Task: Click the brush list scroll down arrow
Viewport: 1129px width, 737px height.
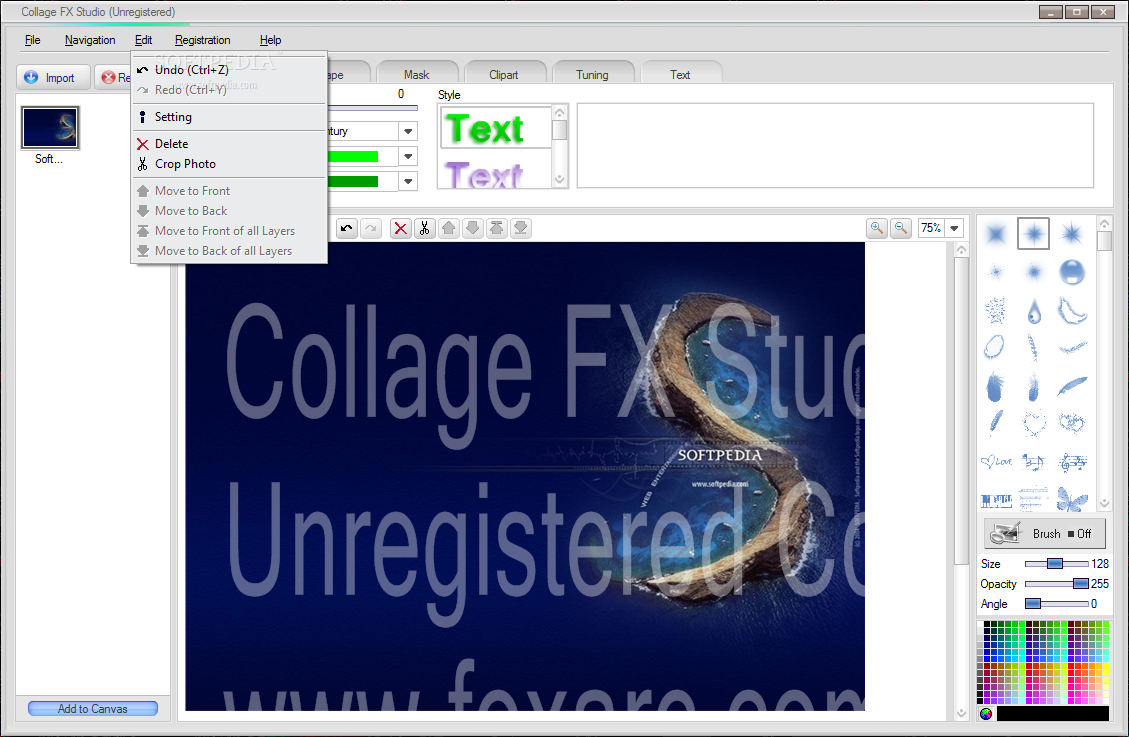Action: [x=1105, y=503]
